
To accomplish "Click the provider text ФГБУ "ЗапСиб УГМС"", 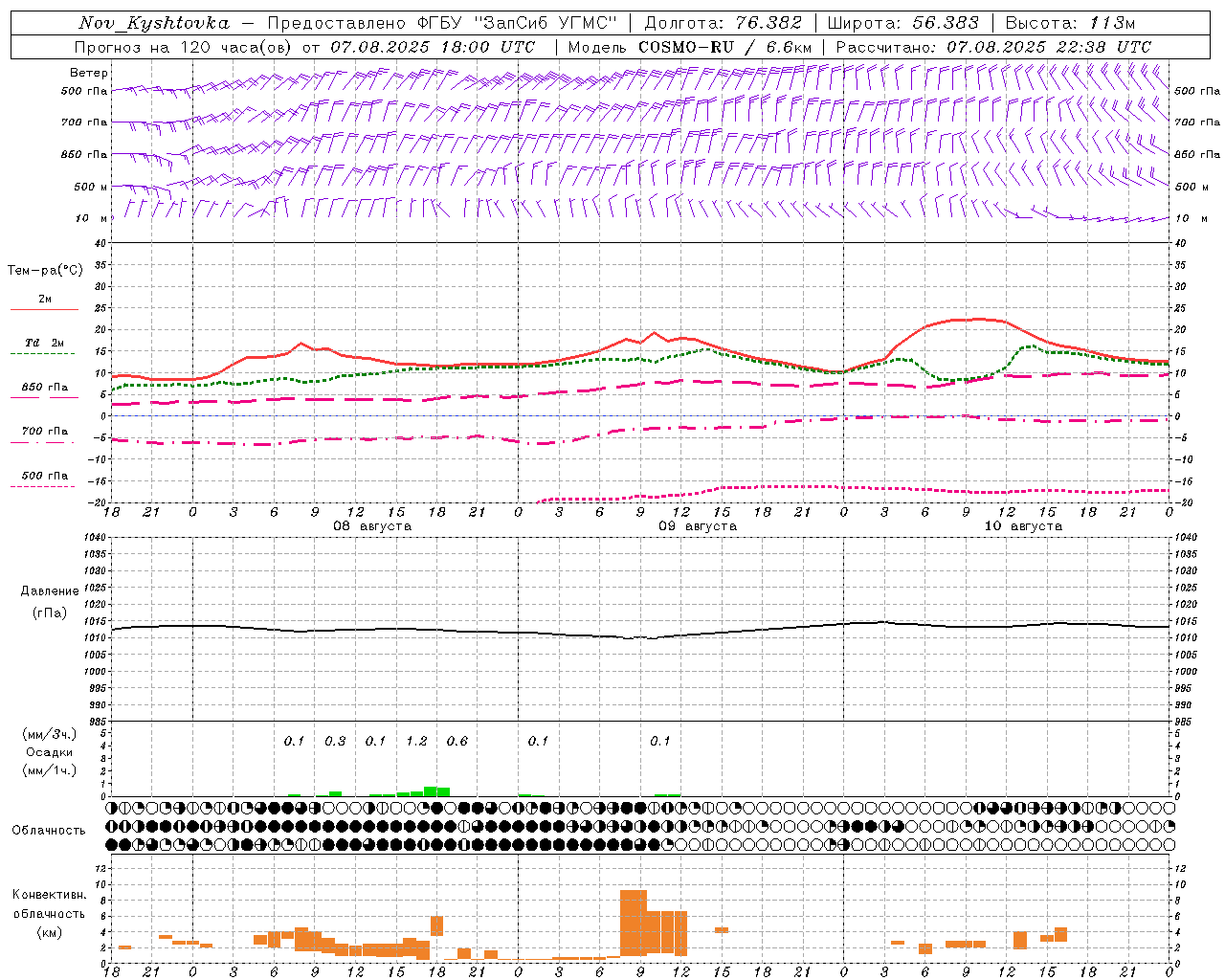I will 518,23.
